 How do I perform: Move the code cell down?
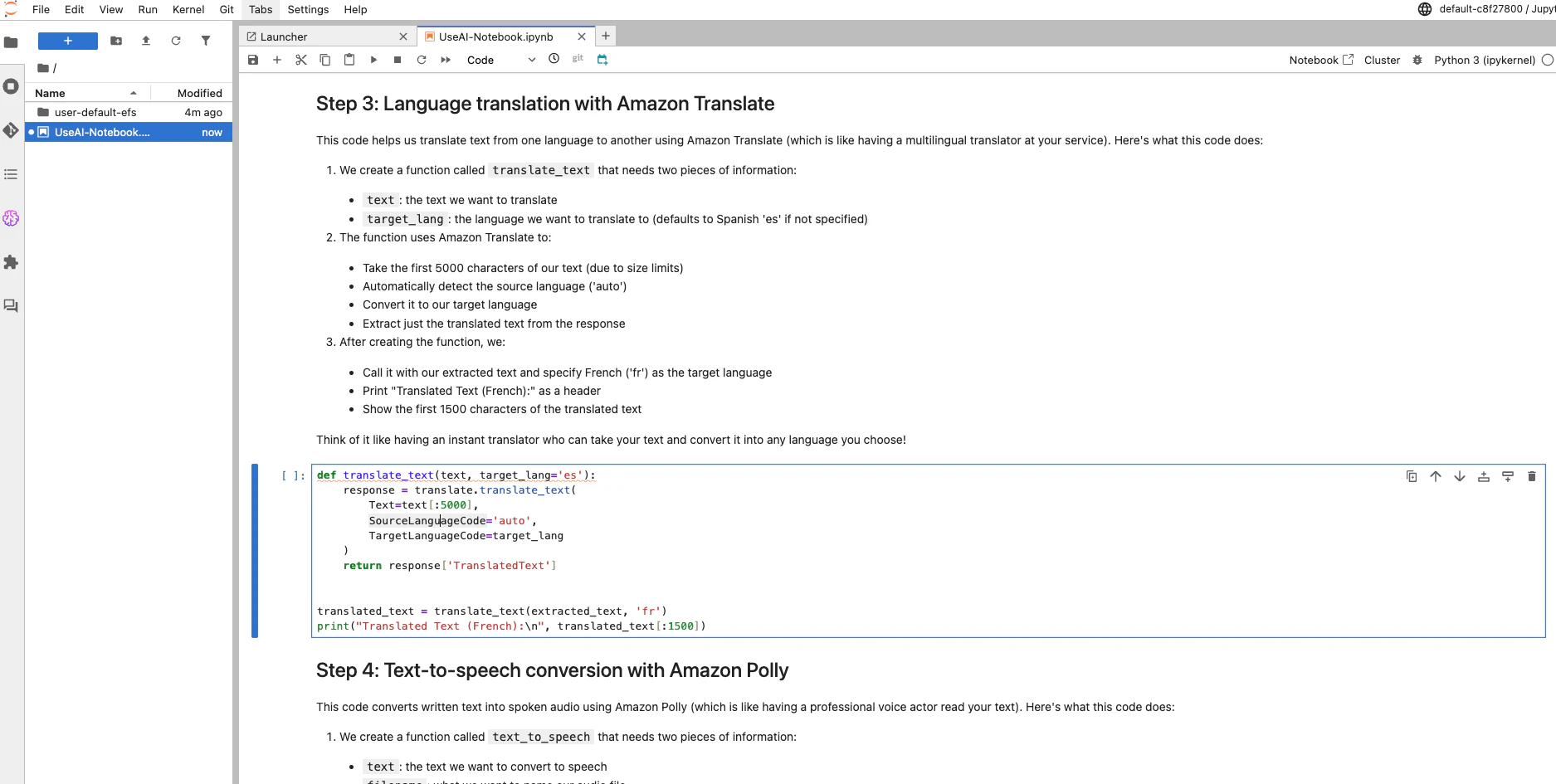1460,476
